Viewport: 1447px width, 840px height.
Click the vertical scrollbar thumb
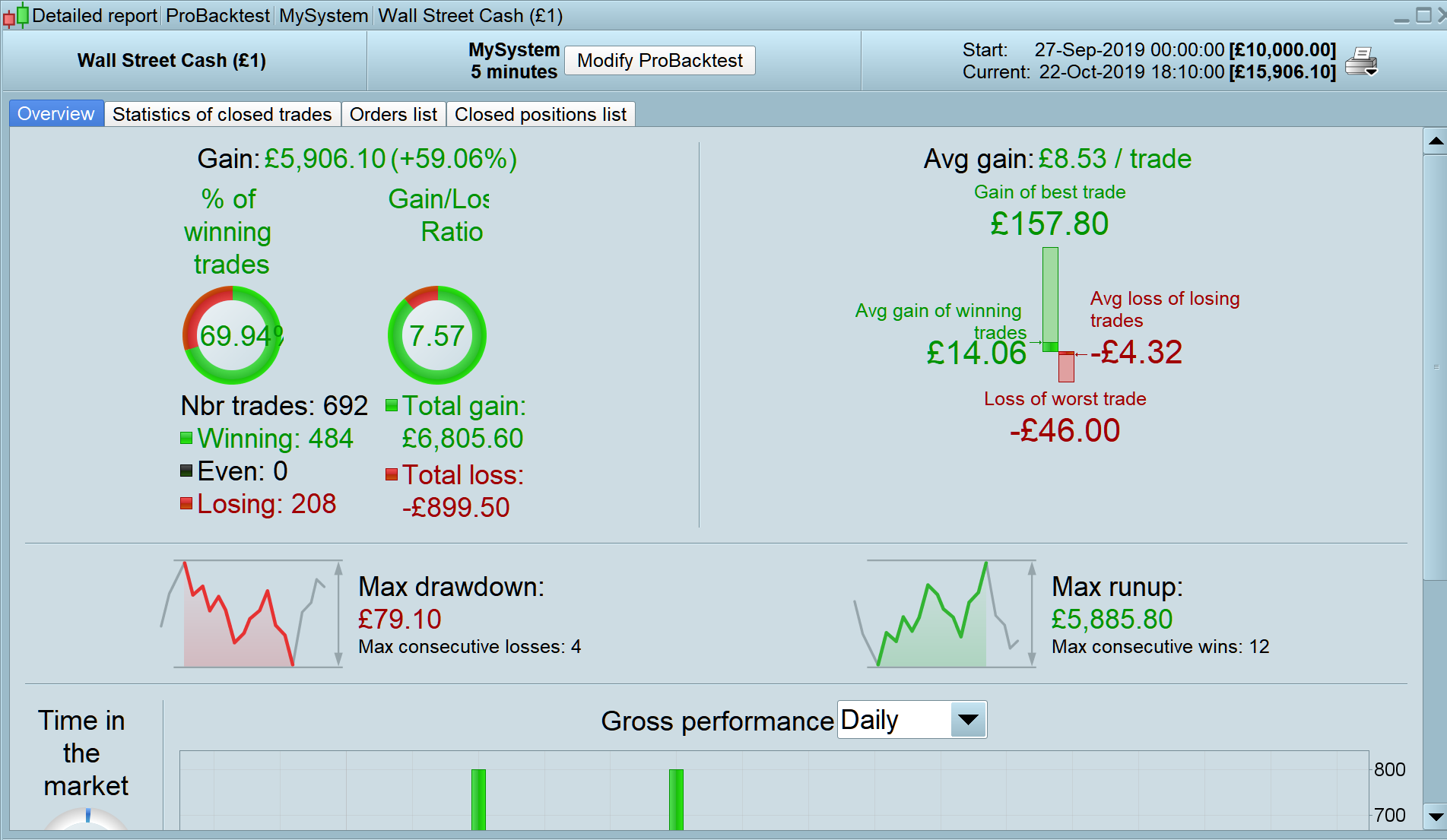tap(1436, 368)
